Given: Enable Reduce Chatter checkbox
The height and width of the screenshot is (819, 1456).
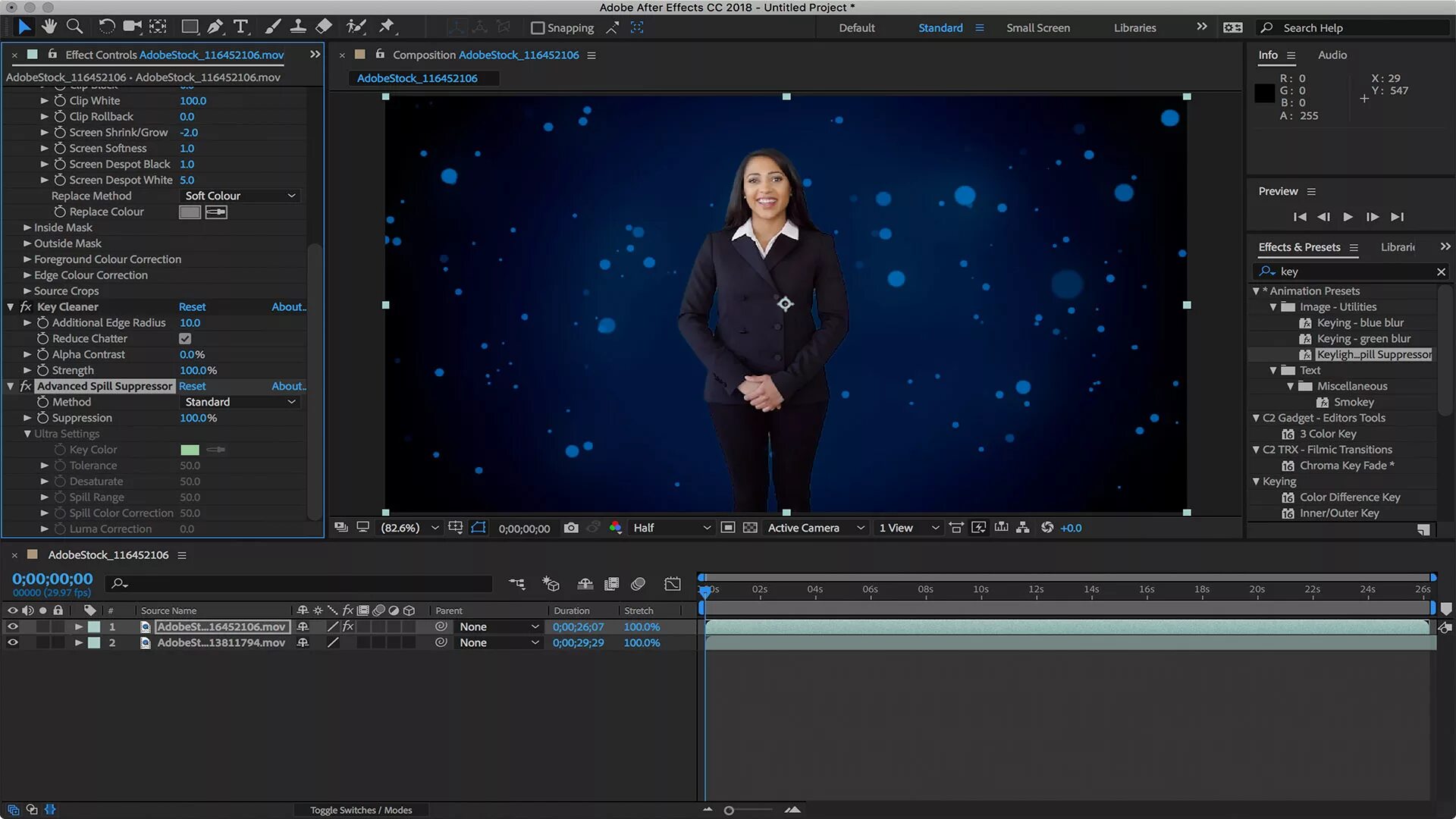Looking at the screenshot, I should (185, 338).
